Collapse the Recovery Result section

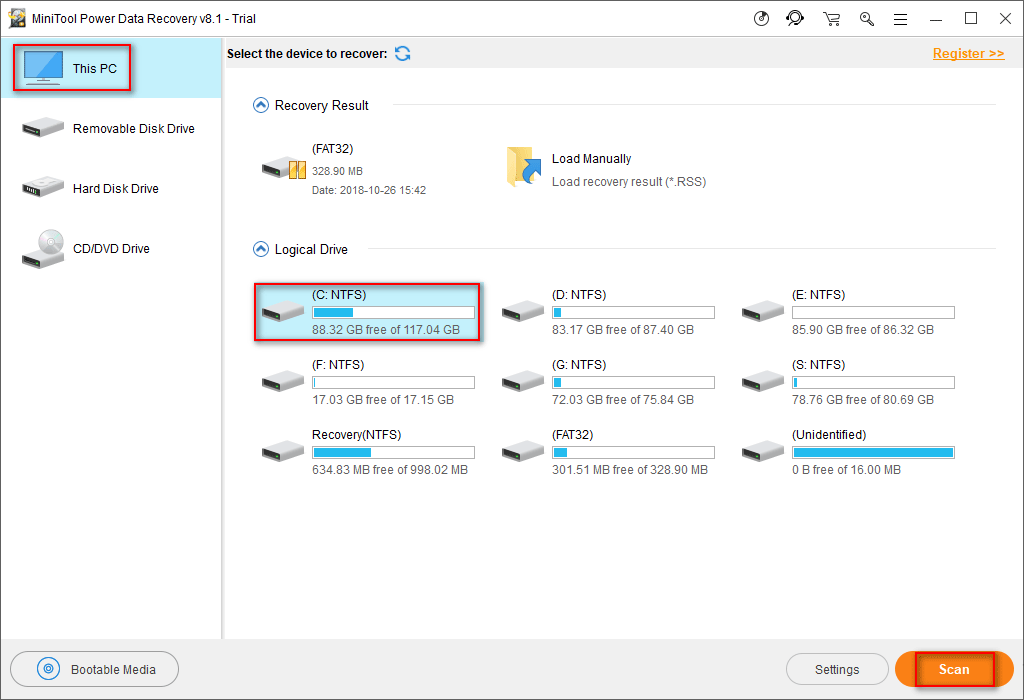(x=261, y=105)
